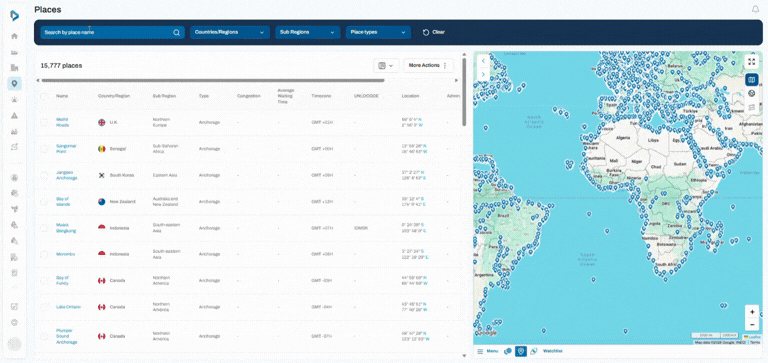Open the Countries/Regions dropdown
Image resolution: width=768 pixels, height=363 pixels.
(230, 32)
